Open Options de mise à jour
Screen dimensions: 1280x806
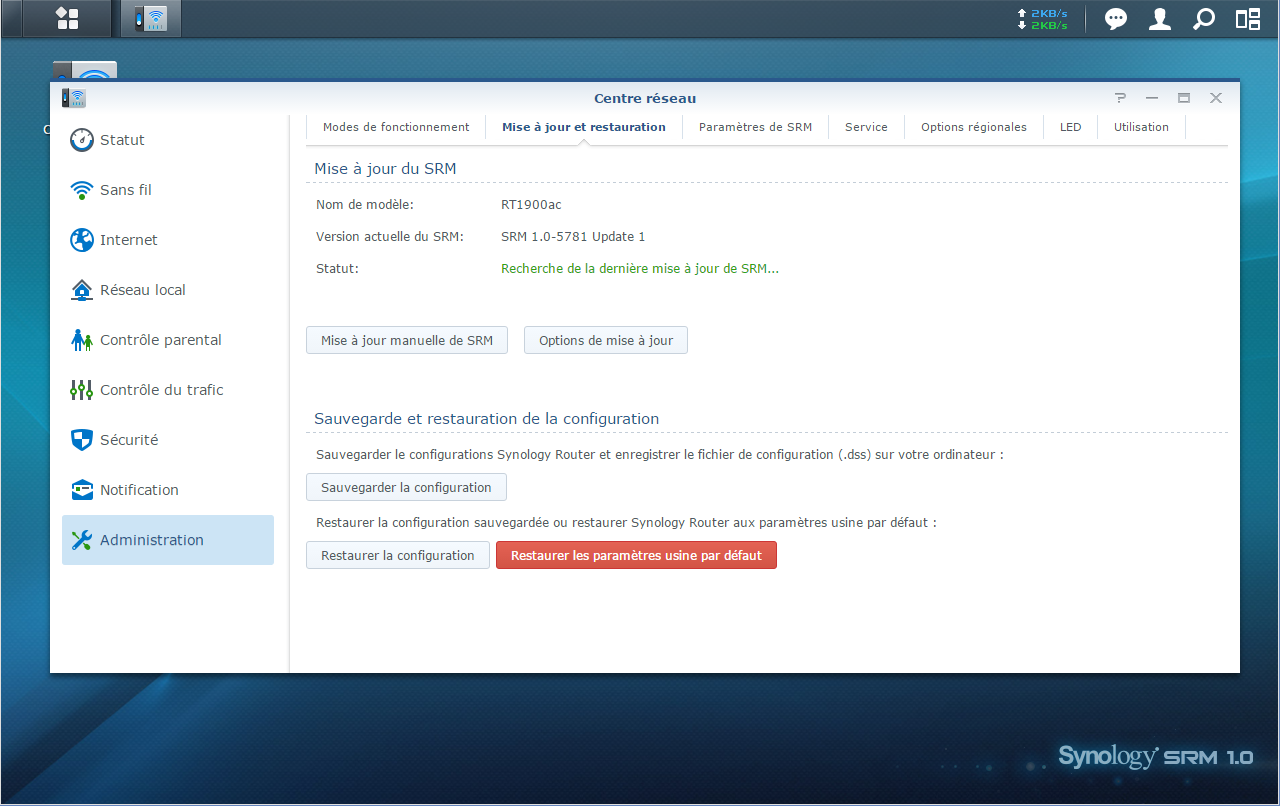[606, 340]
